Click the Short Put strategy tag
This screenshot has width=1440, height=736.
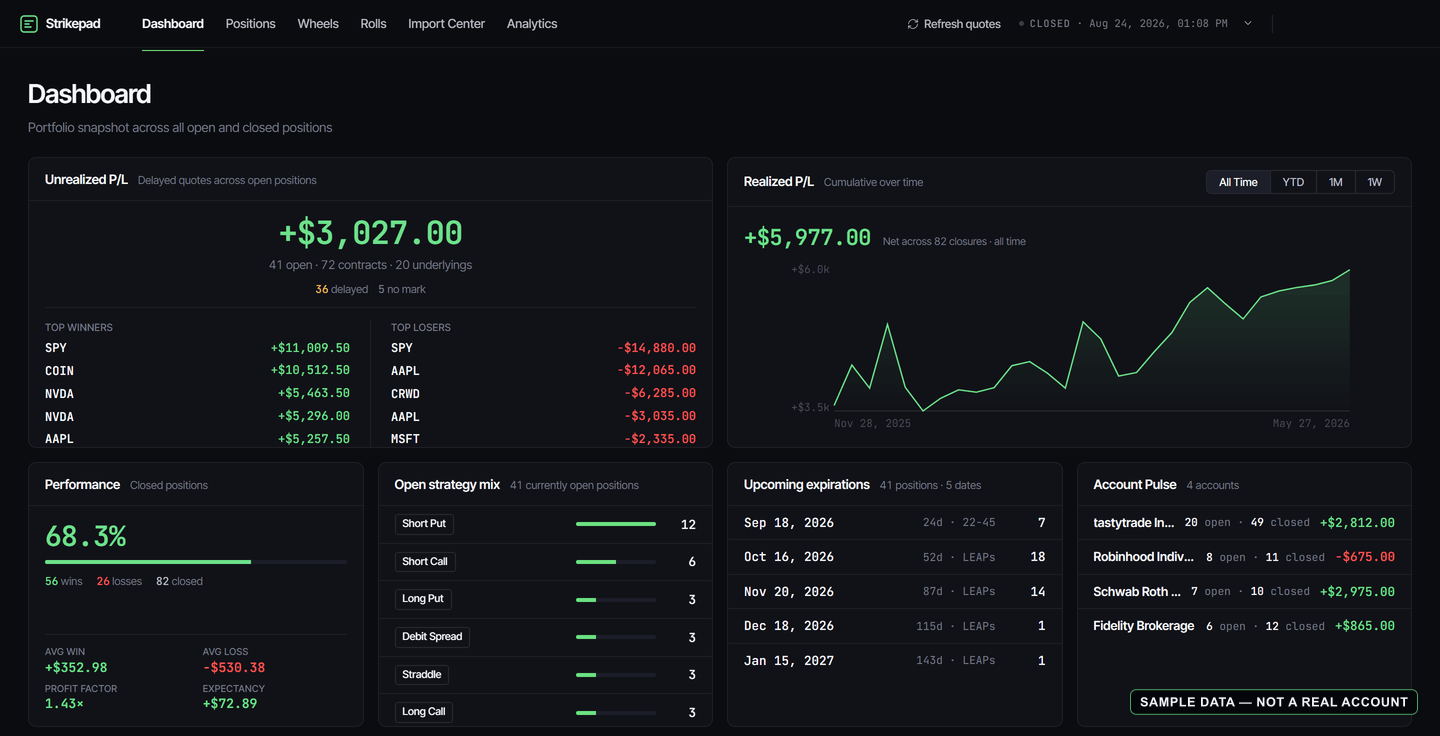[x=424, y=524]
